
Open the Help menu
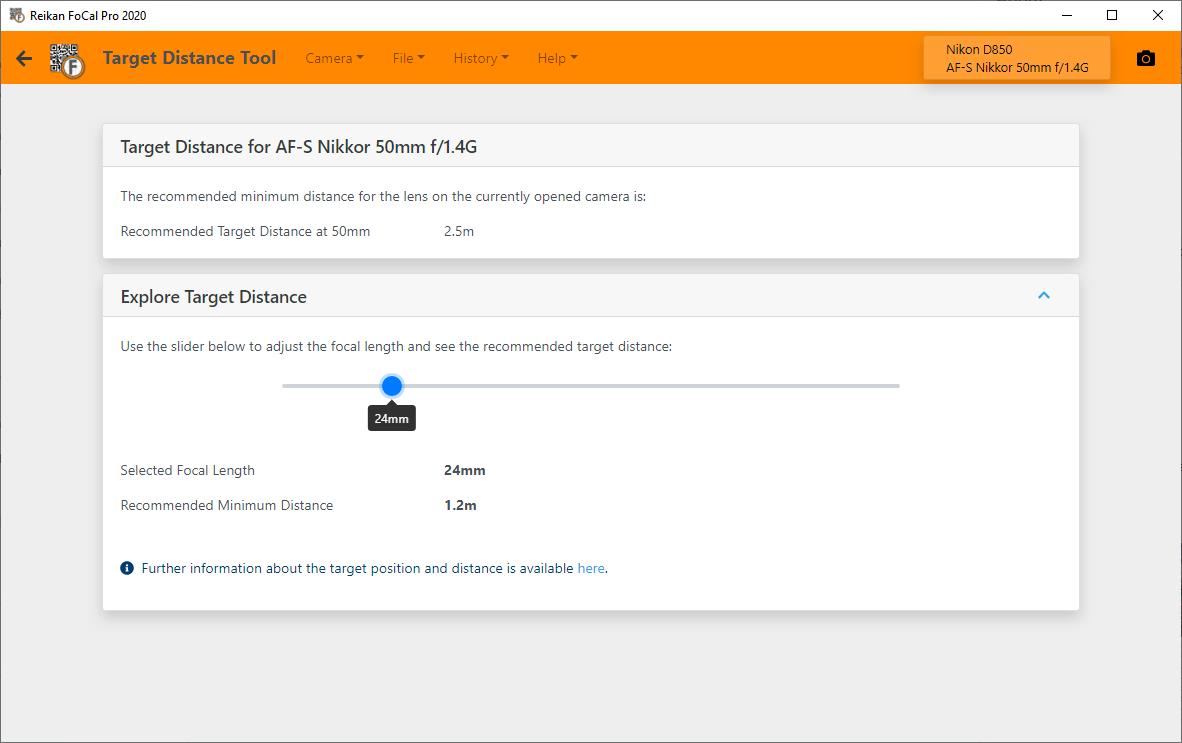tap(557, 58)
